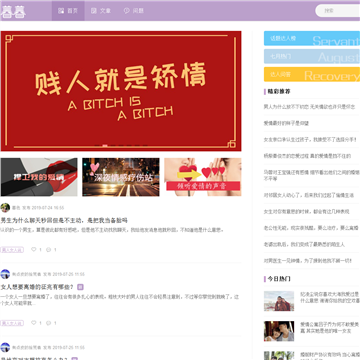This screenshot has height=360, width=360.
Task: Open recommended link 对男医生一见钟情
Action: pyautogui.click(x=308, y=261)
